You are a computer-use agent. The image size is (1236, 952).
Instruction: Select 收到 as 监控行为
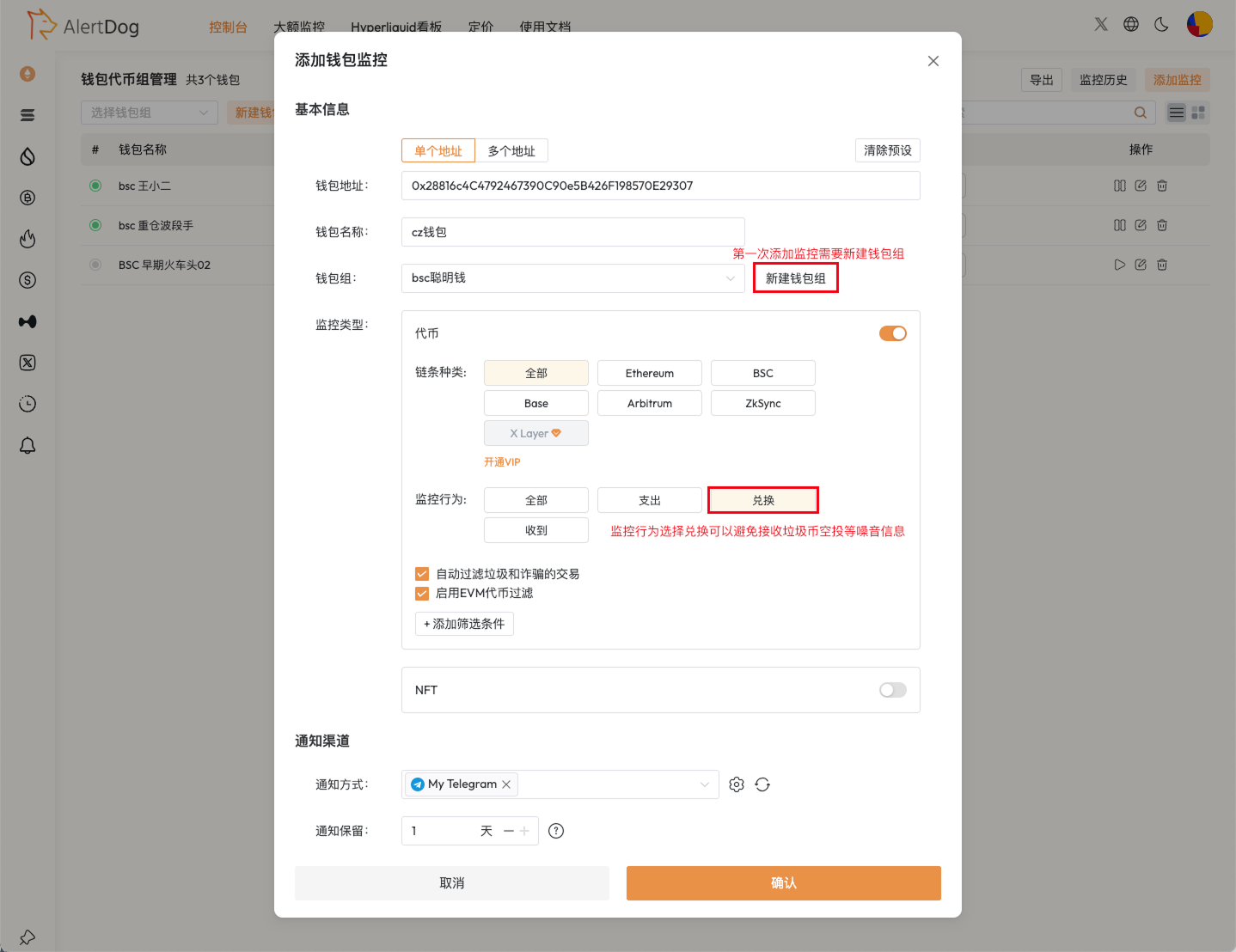click(536, 530)
